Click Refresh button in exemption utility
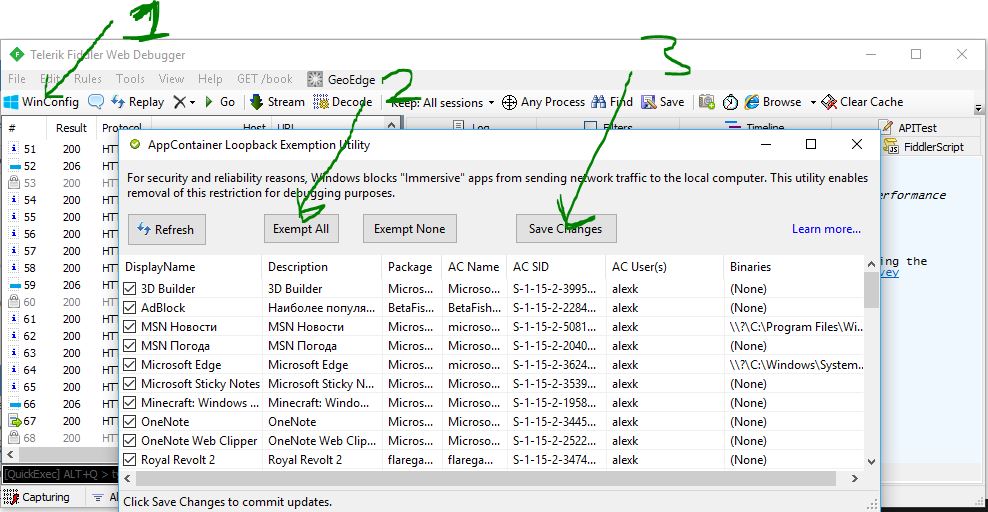Screen dimensions: 988x512 (x=167, y=229)
